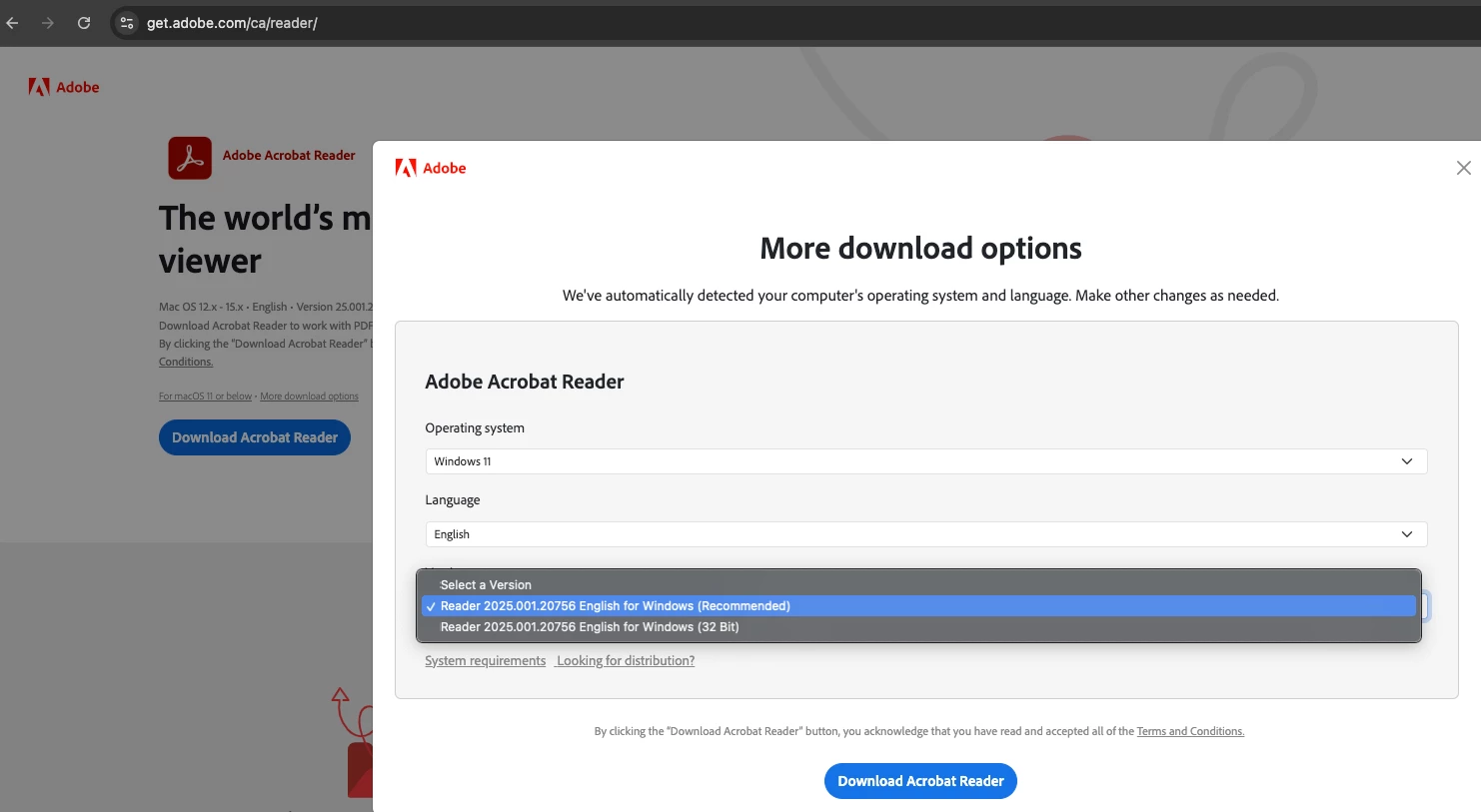Open the System requirements link
The height and width of the screenshot is (812, 1481).
pos(486,661)
